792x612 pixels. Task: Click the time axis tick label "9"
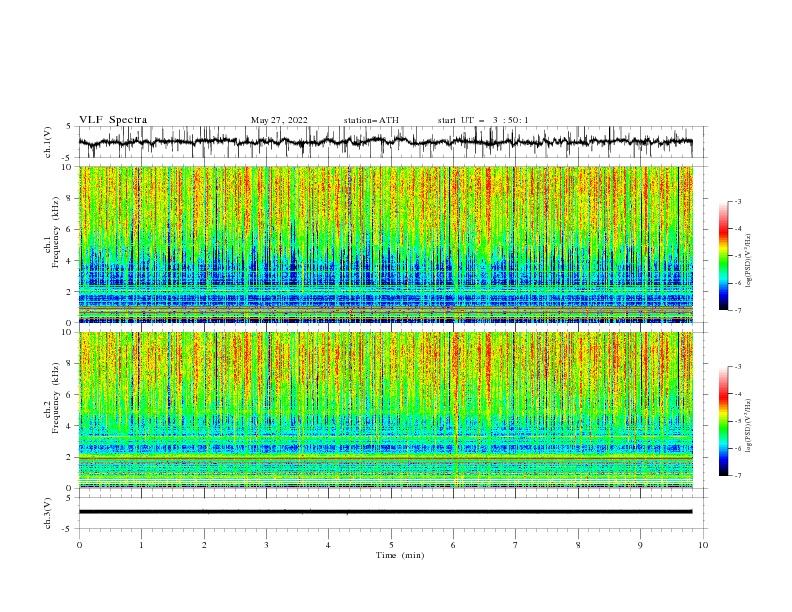(x=640, y=545)
